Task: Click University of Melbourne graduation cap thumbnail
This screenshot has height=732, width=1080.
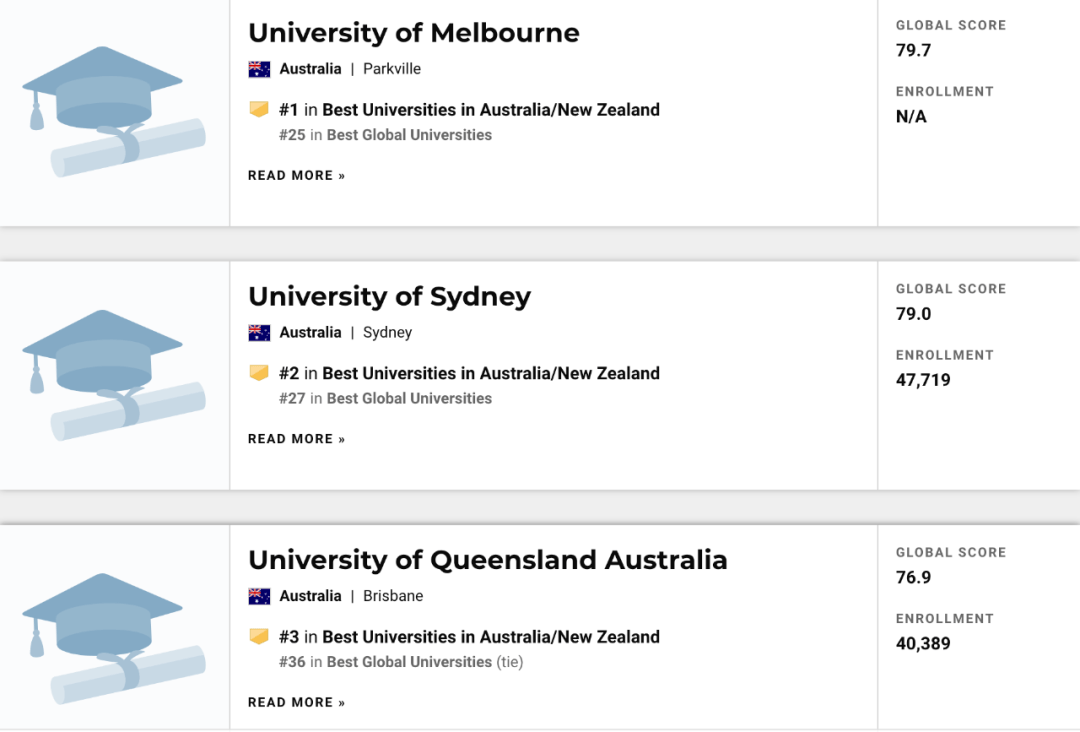Action: (113, 111)
